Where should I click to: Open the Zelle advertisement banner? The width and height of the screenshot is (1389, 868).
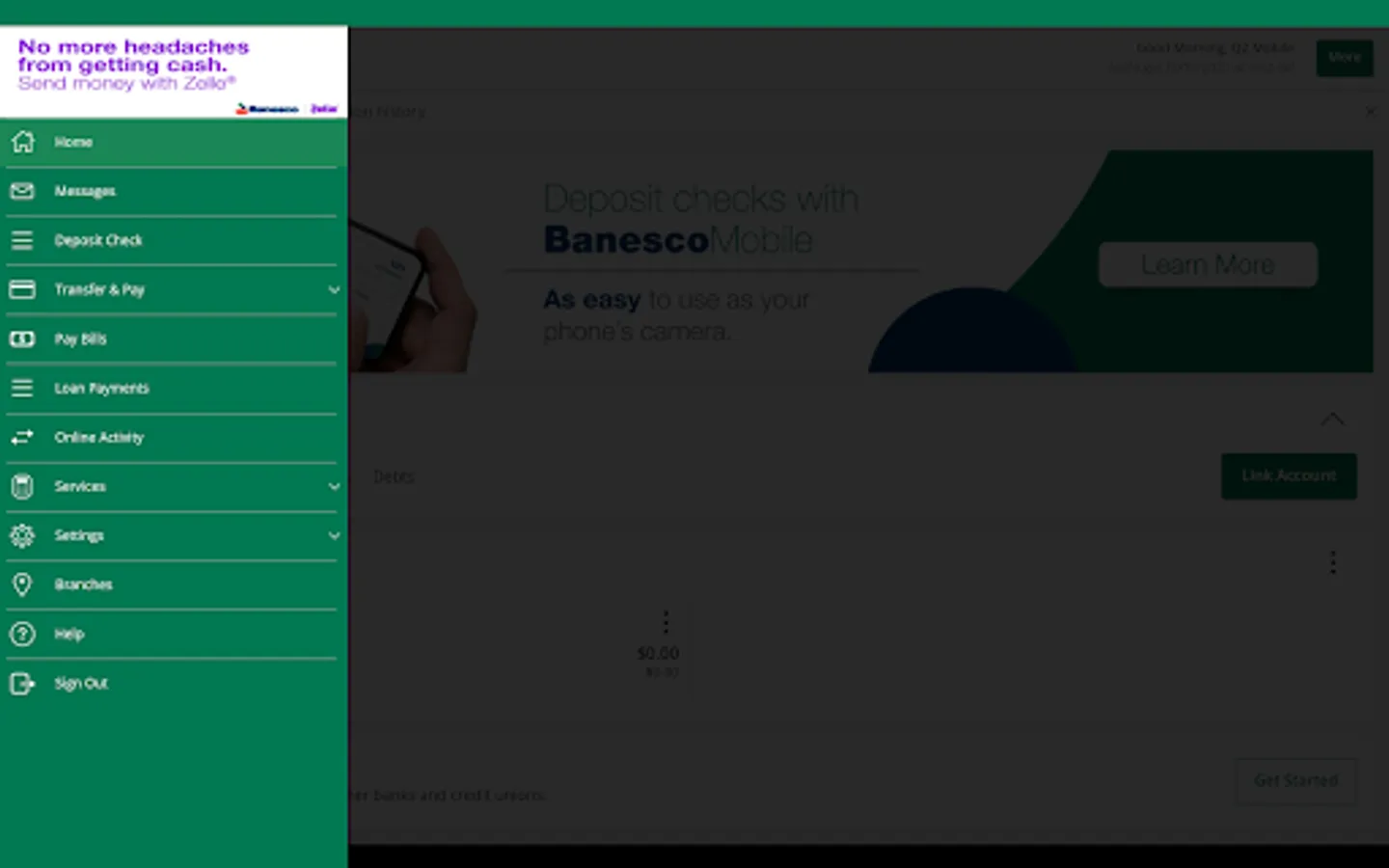pyautogui.click(x=174, y=72)
